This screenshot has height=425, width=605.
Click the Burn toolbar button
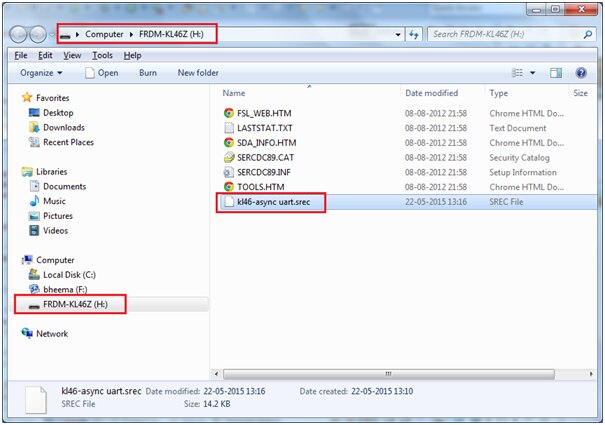tap(148, 73)
